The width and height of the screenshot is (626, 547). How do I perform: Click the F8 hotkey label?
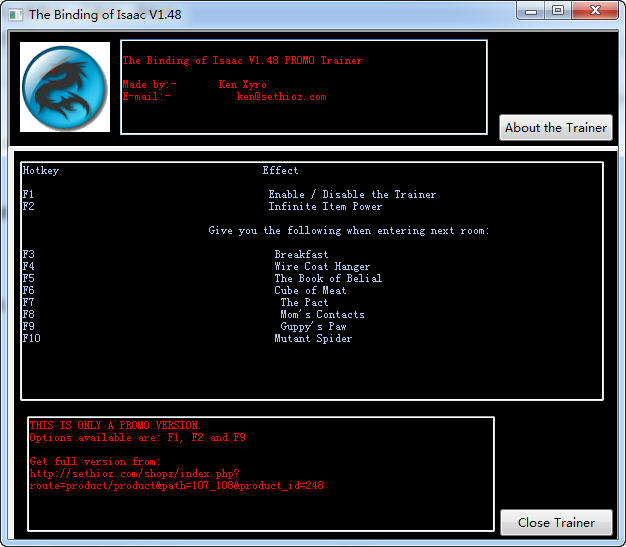pos(28,314)
